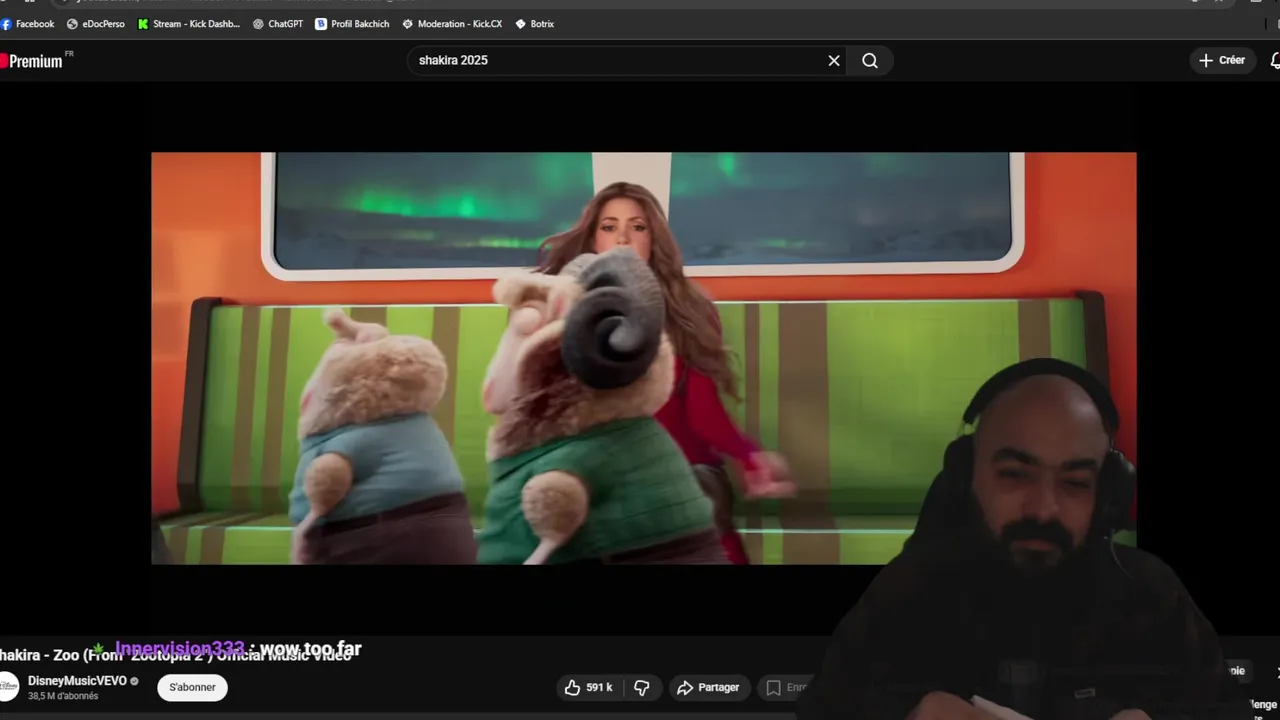Click the dislike thumbs-down icon
The width and height of the screenshot is (1280, 720).
coord(642,687)
